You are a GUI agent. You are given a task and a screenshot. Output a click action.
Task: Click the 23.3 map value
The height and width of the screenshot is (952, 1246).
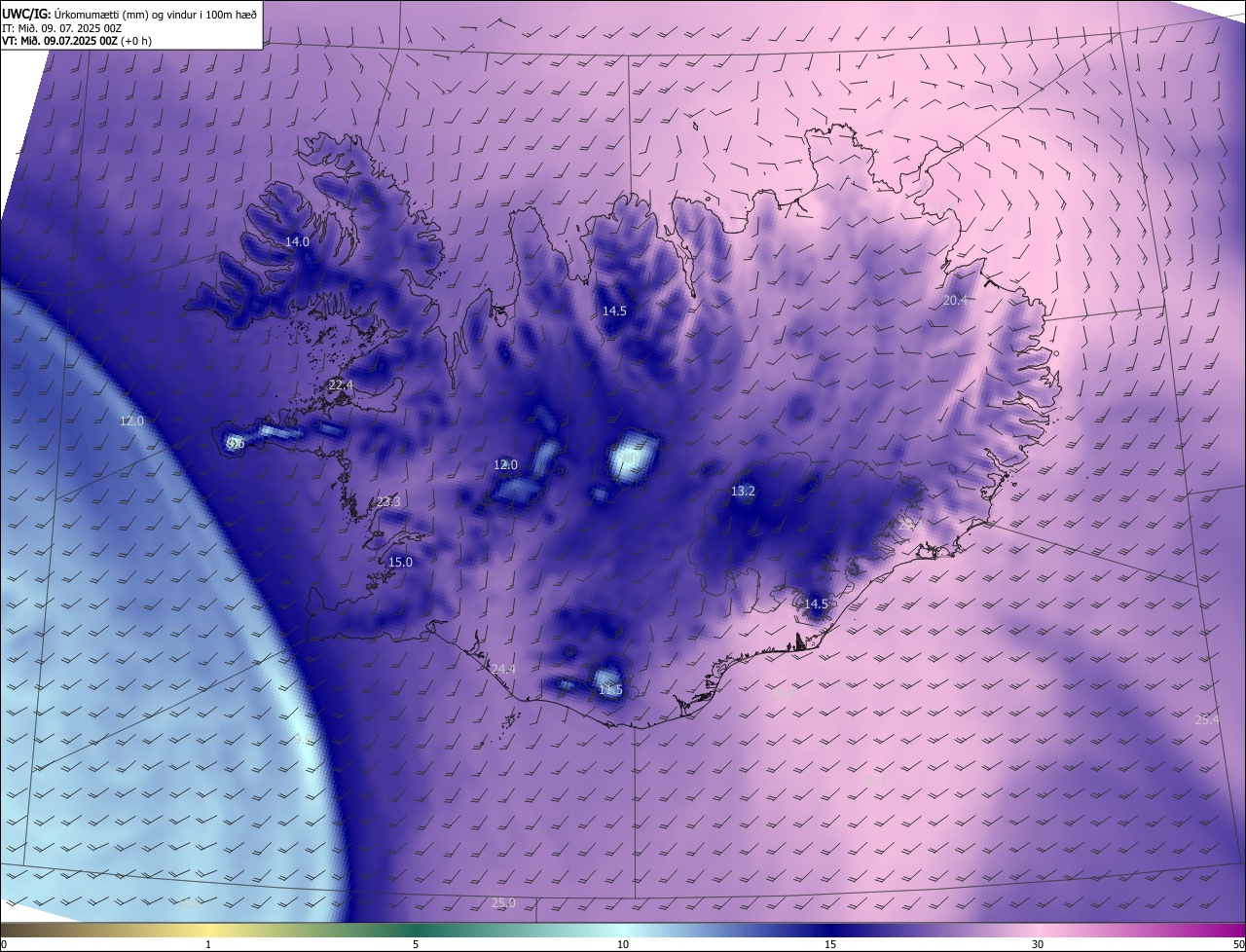point(388,502)
